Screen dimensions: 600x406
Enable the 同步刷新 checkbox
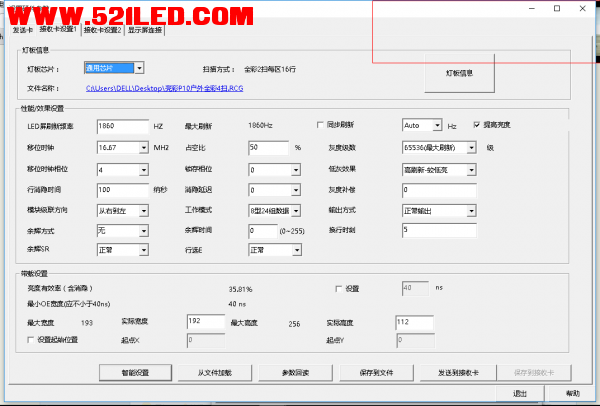pos(321,126)
